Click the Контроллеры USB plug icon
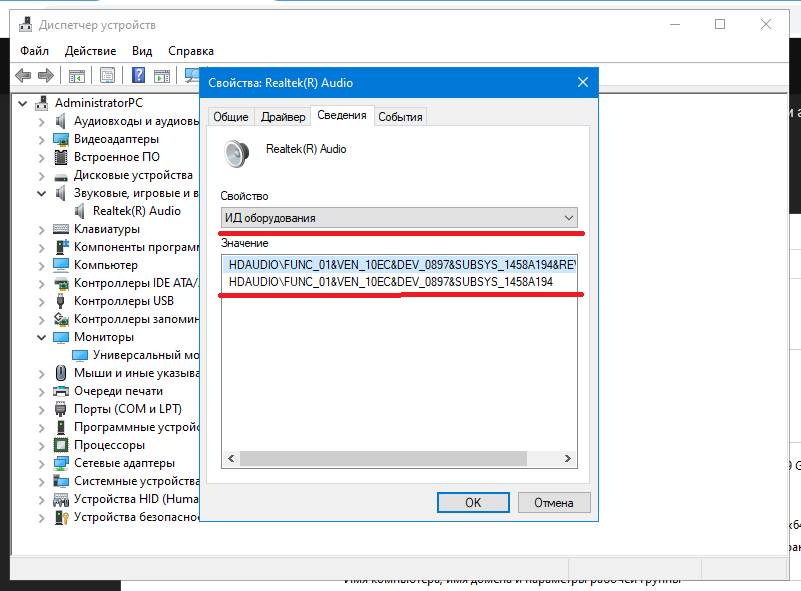This screenshot has width=801, height=591. coord(61,301)
